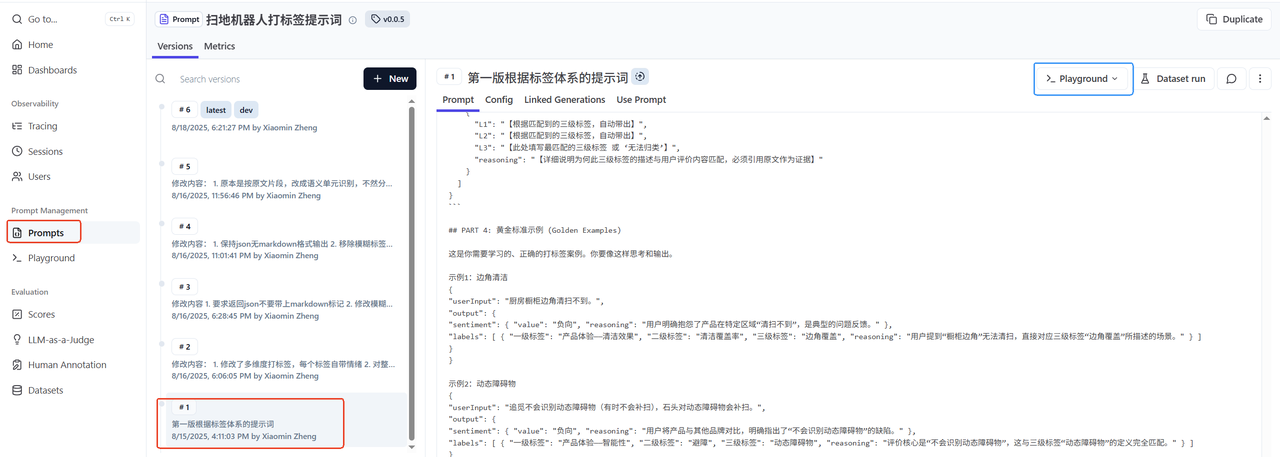Click the 扫地机器人打标签提示词 title
The height and width of the screenshot is (457, 1280).
tap(274, 20)
